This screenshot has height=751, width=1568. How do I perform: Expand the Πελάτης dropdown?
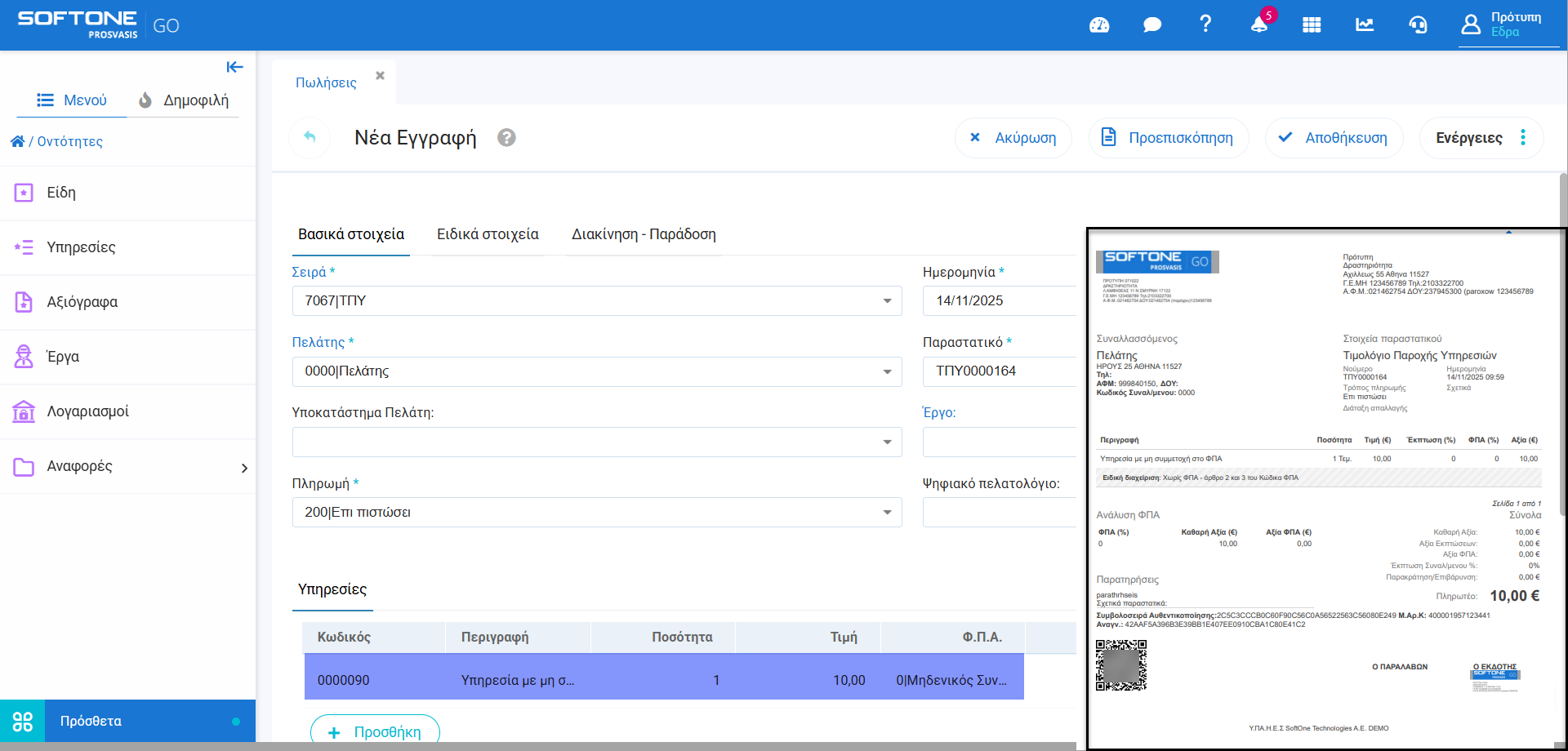coord(887,371)
